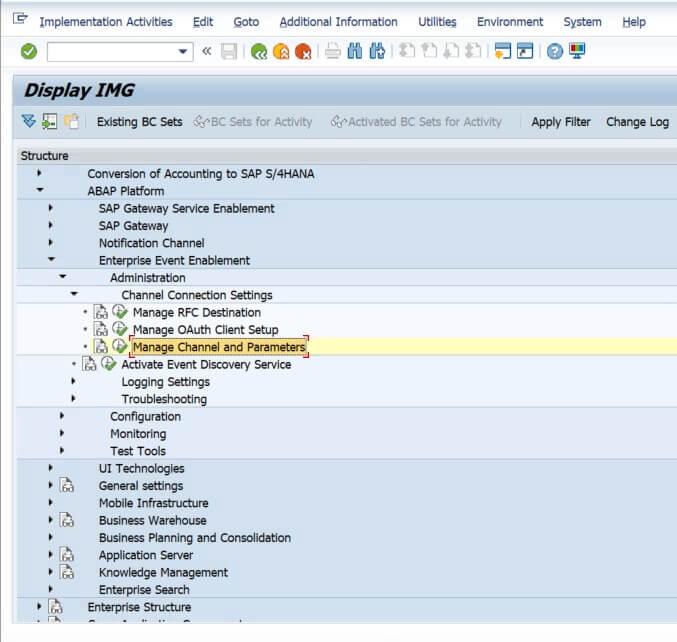Open documentation icon for General settings
This screenshot has width=677, height=642.
[66, 485]
